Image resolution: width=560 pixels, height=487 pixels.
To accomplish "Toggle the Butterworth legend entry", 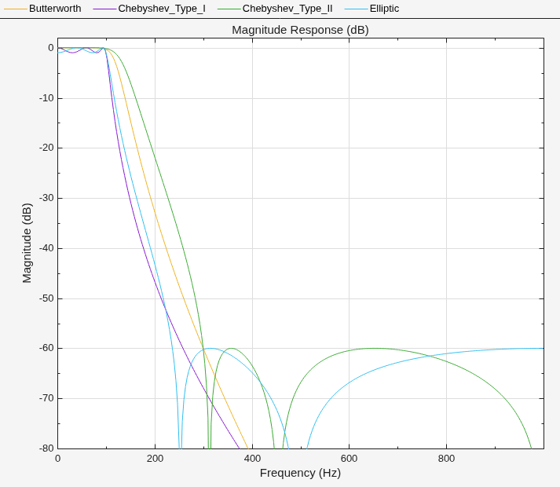I will [43, 9].
